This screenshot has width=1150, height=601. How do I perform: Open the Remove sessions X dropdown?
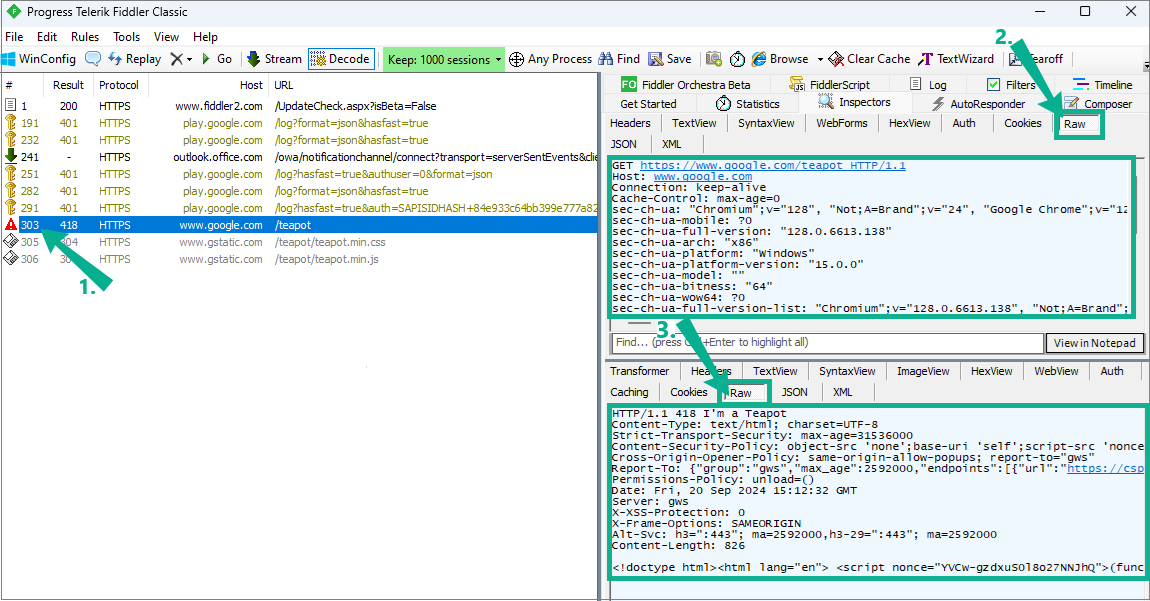(x=180, y=59)
